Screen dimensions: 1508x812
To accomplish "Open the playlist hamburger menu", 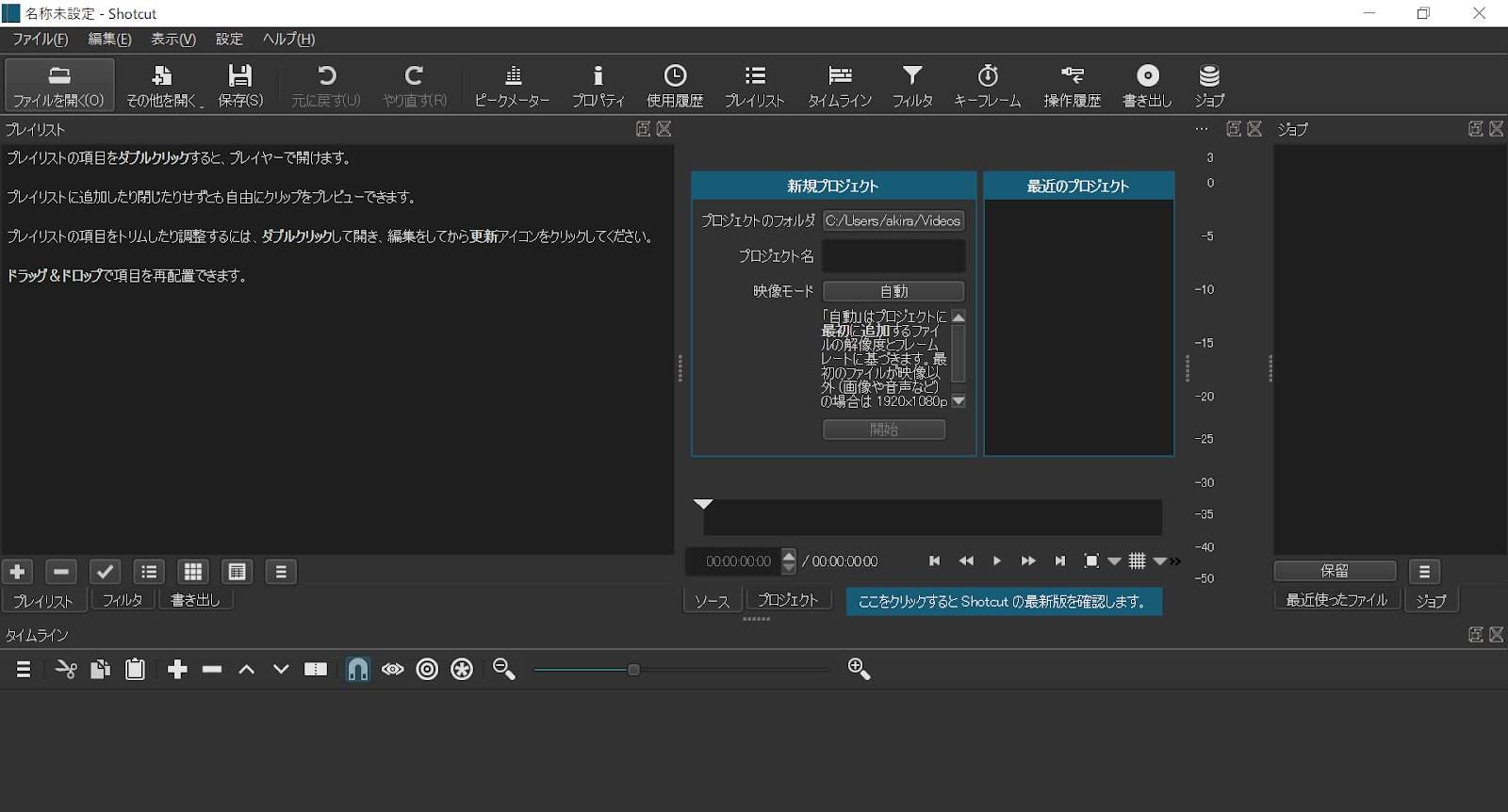I will [x=281, y=572].
